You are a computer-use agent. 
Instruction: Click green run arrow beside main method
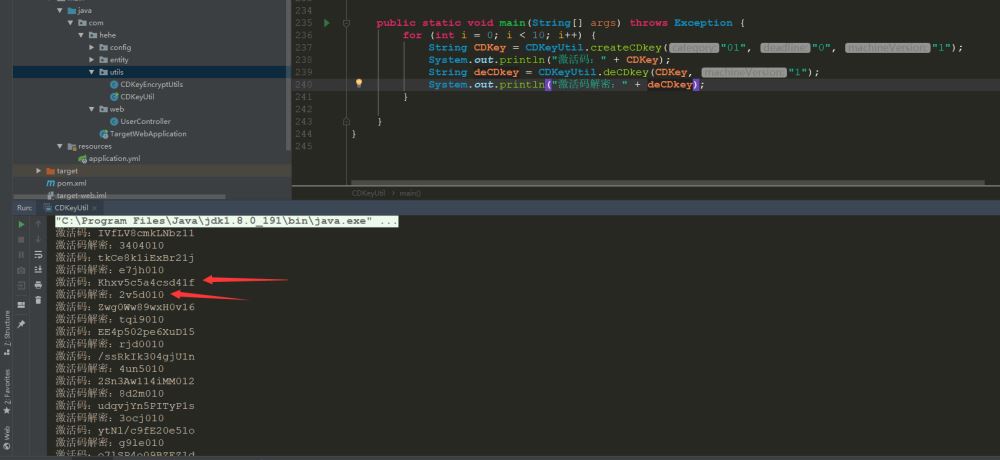coord(327,23)
